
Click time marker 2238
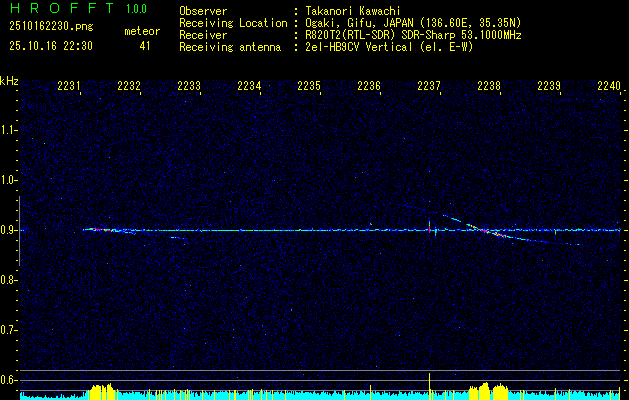point(489,86)
